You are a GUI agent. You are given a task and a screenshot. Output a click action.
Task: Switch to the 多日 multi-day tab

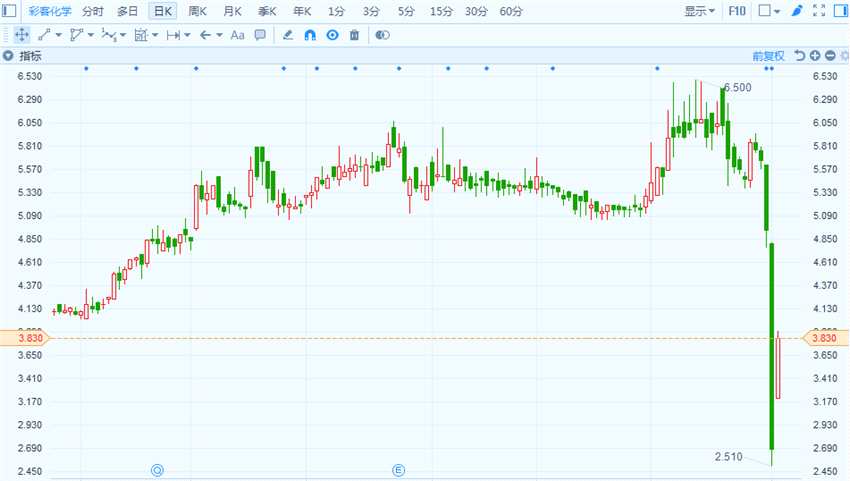coord(127,11)
